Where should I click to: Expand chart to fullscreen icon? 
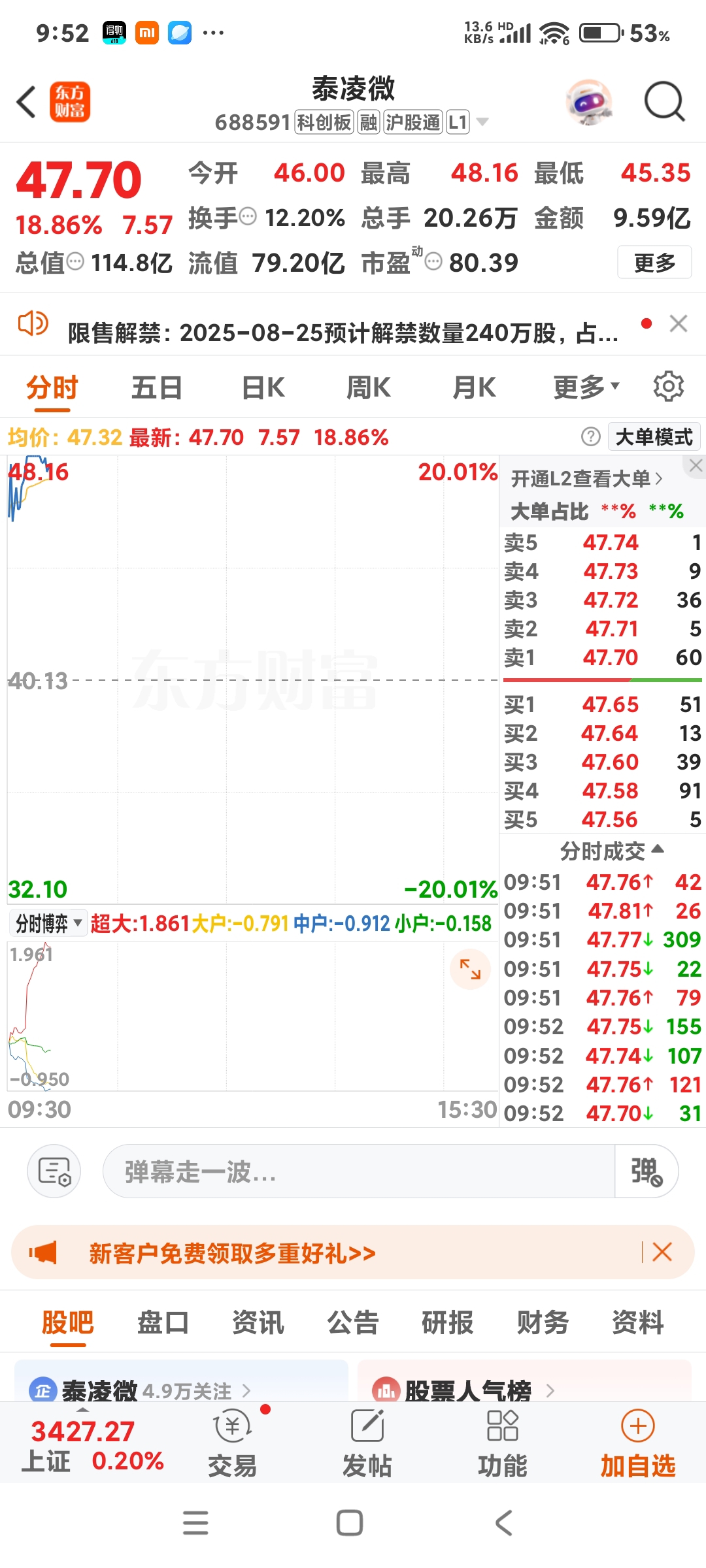coord(470,969)
